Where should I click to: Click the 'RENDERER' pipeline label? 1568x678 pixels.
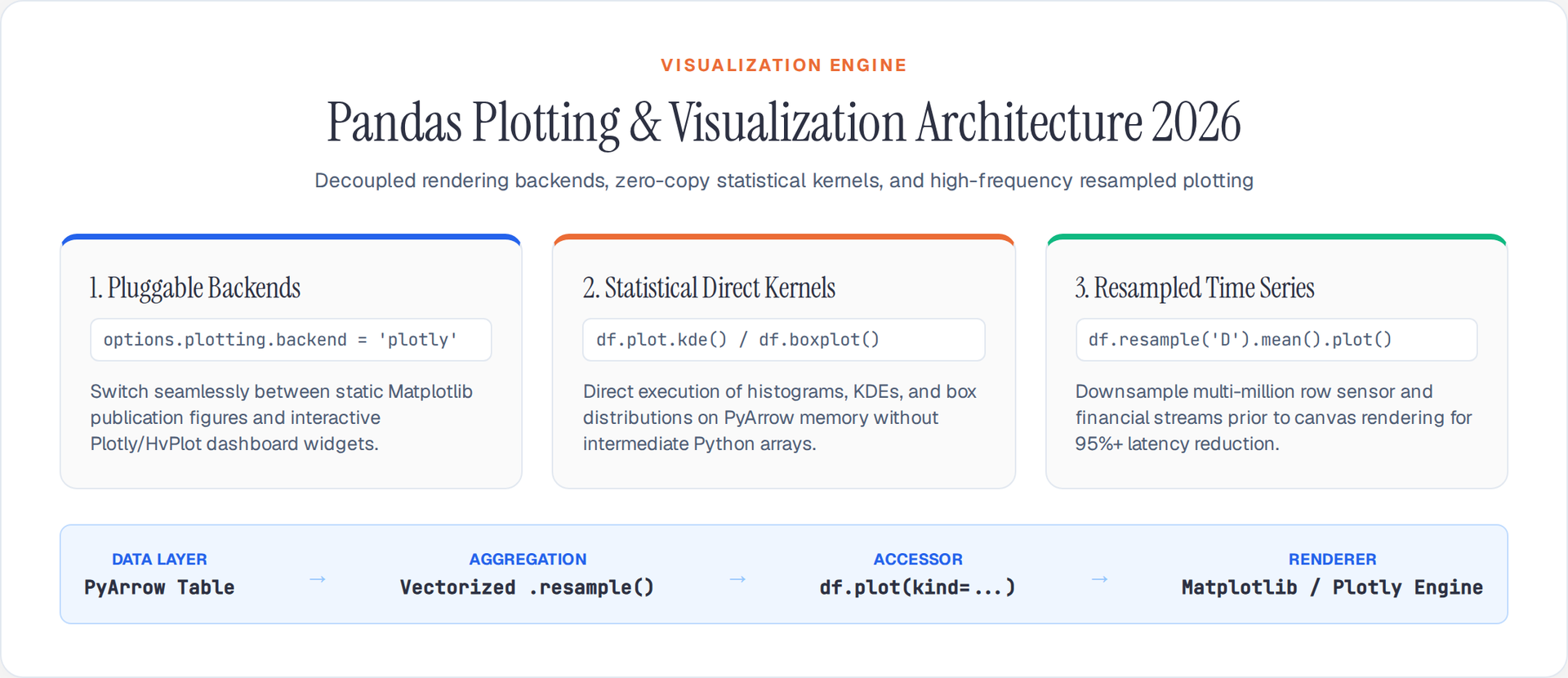pyautogui.click(x=1332, y=560)
